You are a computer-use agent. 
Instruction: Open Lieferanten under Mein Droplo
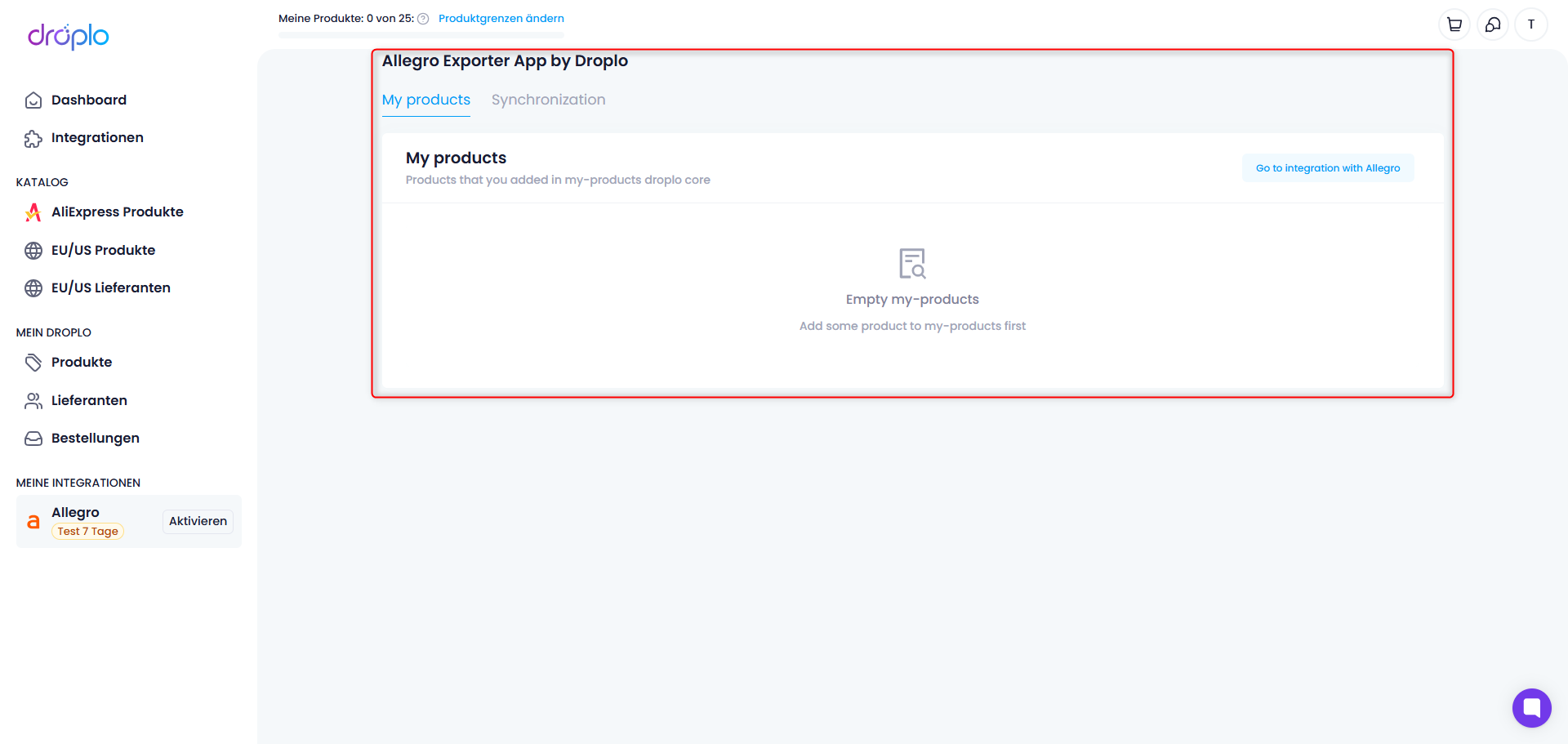[x=89, y=400]
